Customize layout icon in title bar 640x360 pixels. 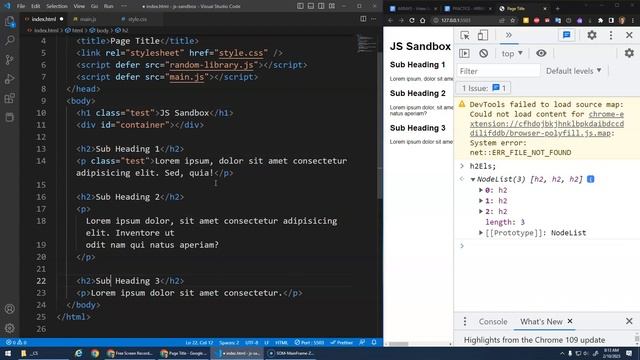click(332, 6)
